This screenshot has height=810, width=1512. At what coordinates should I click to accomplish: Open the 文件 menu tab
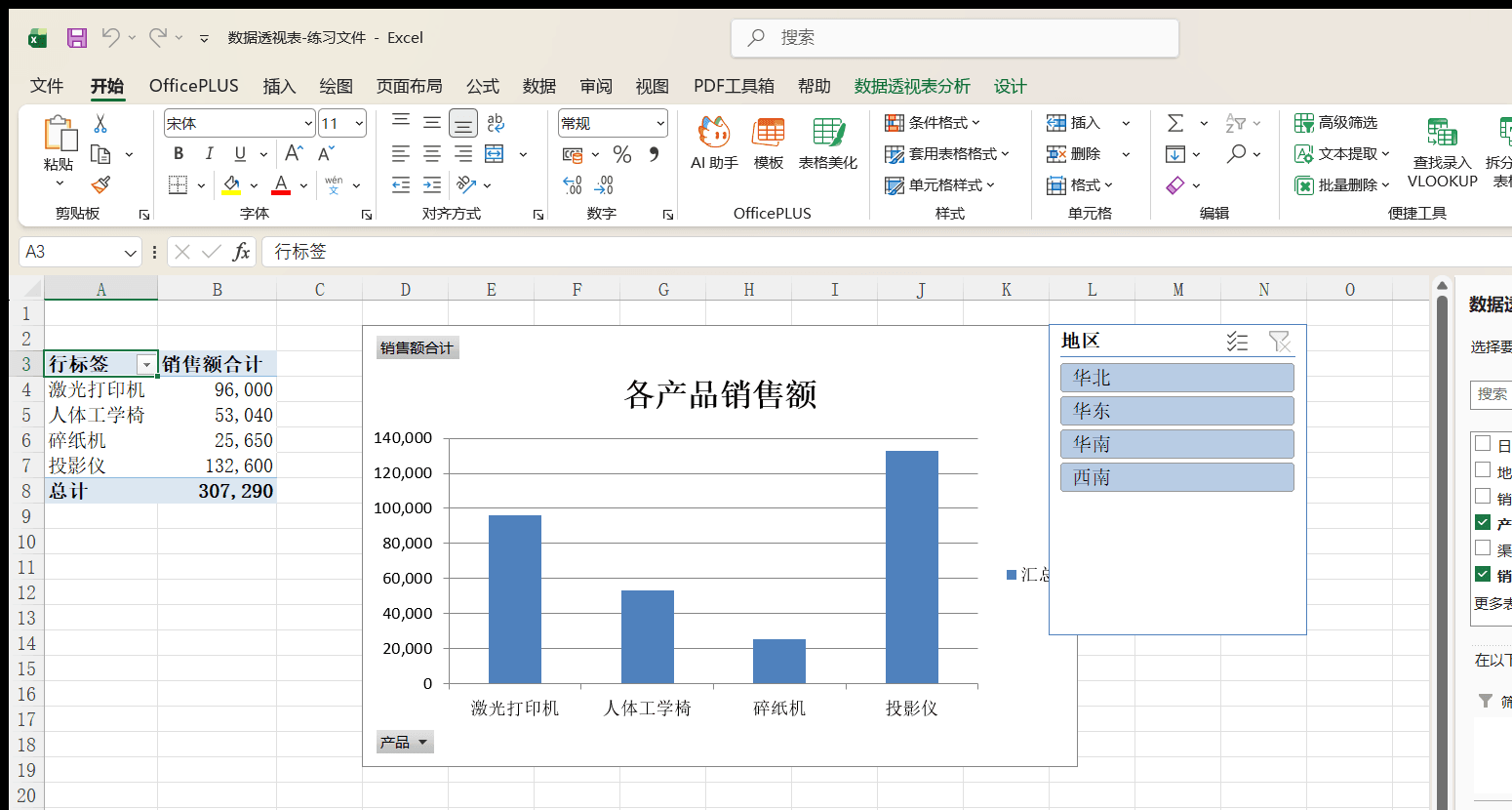[47, 86]
